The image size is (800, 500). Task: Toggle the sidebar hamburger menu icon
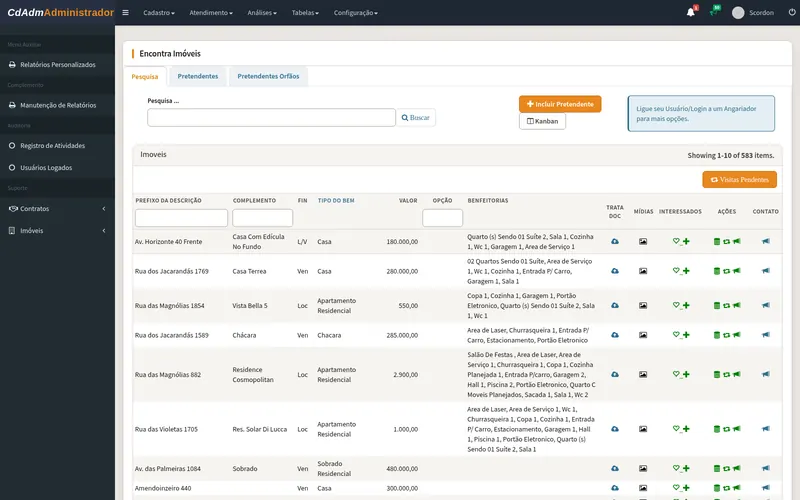coord(125,13)
